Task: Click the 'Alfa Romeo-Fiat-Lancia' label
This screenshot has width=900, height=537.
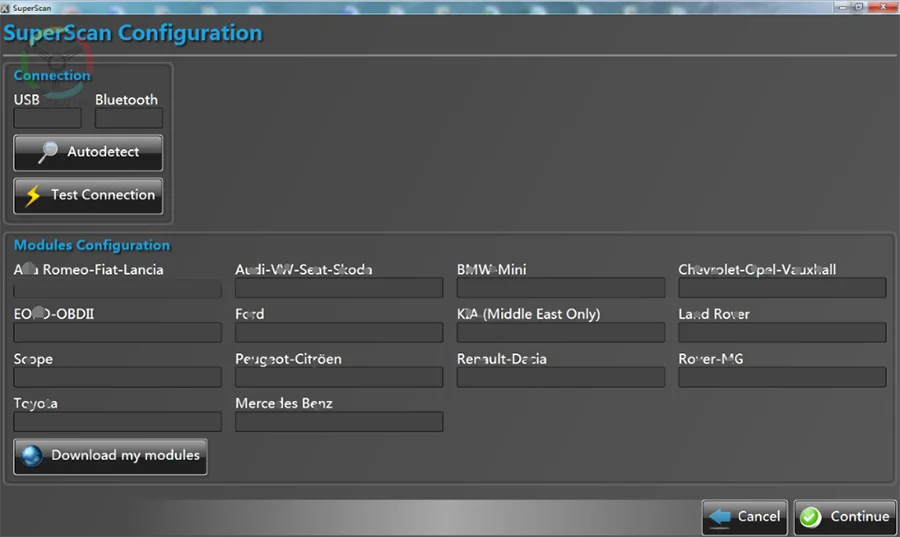Action: 88,270
